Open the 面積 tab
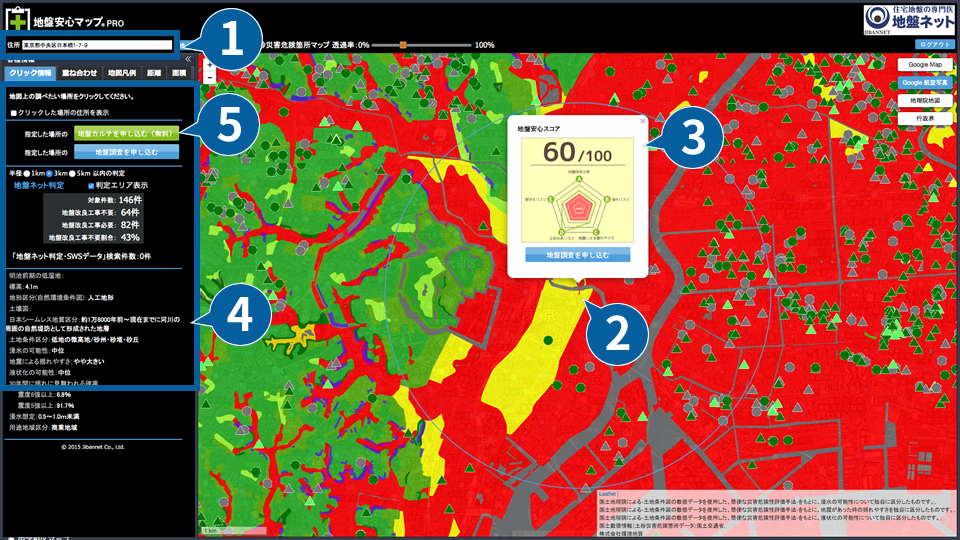960x540 pixels. coord(179,73)
